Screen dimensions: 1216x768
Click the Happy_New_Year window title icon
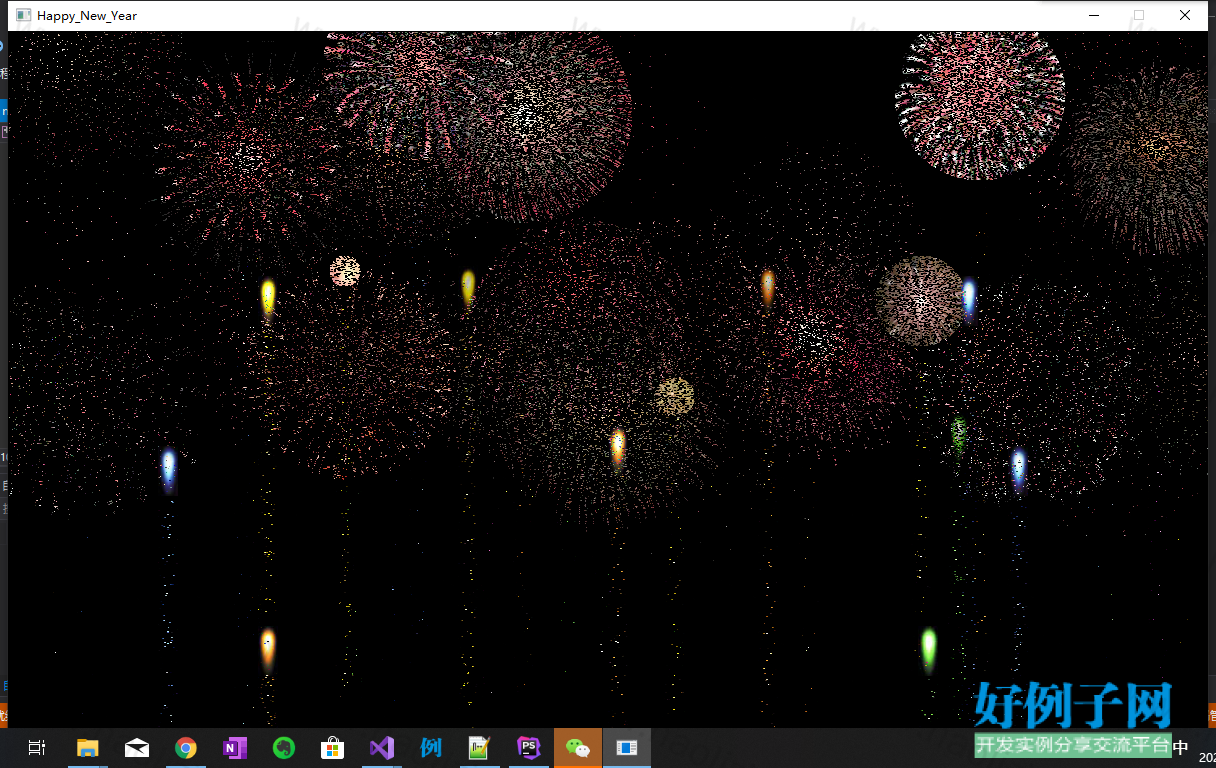pos(23,15)
